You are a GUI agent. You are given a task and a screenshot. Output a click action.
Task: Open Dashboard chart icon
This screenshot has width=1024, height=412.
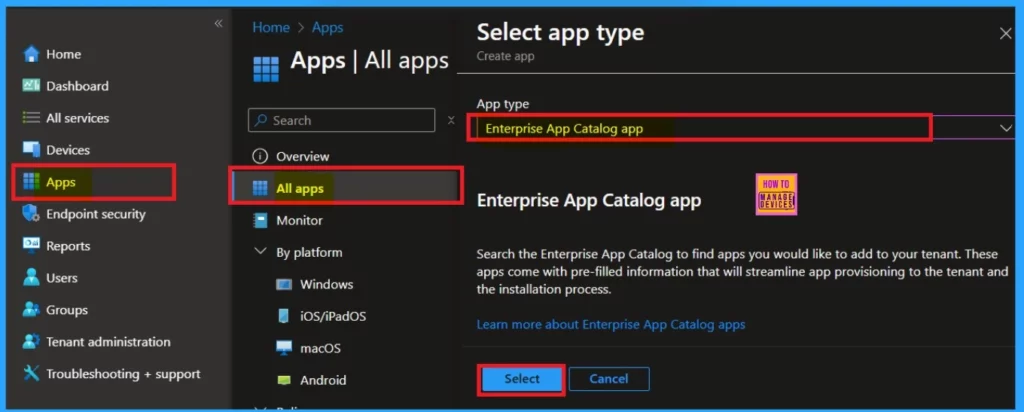(31, 86)
